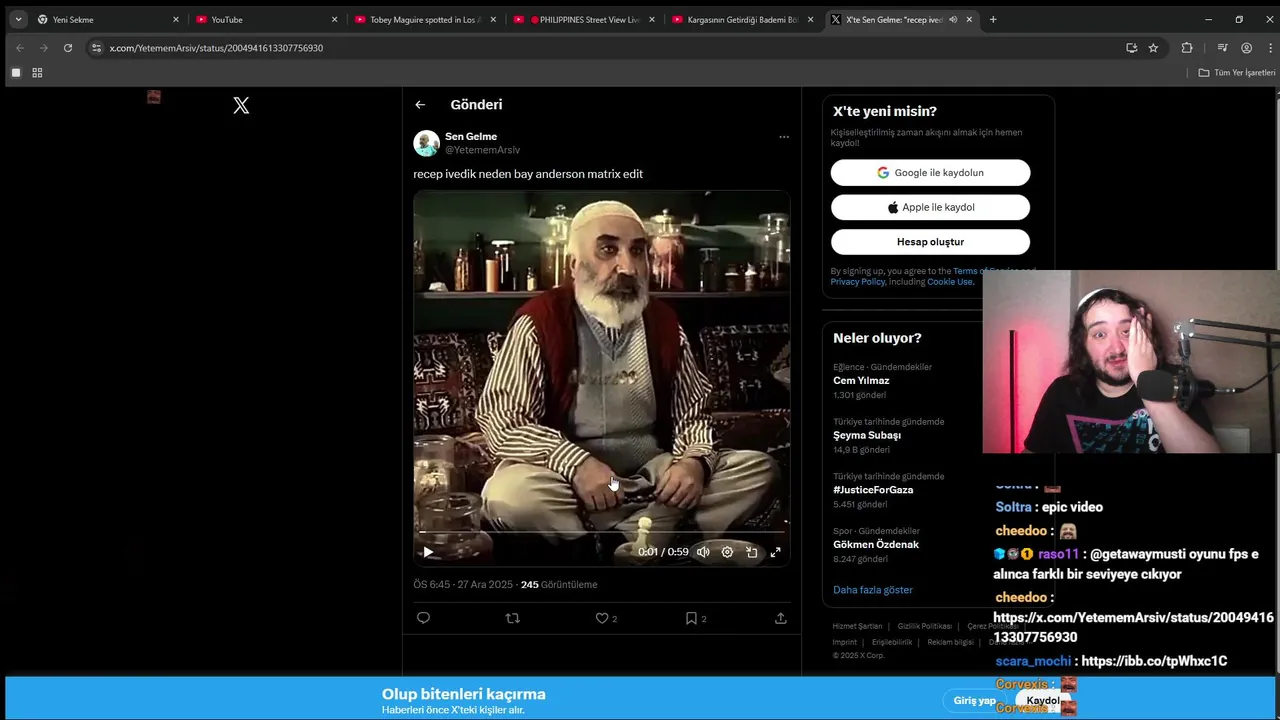The height and width of the screenshot is (720, 1280).
Task: Click the X logo home icon
Action: coord(241,105)
